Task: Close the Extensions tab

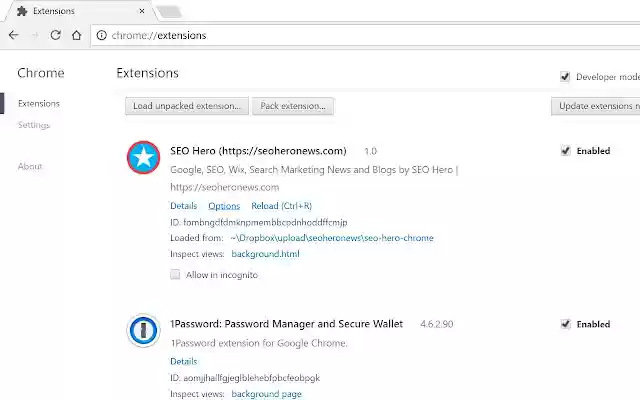Action: [142, 11]
